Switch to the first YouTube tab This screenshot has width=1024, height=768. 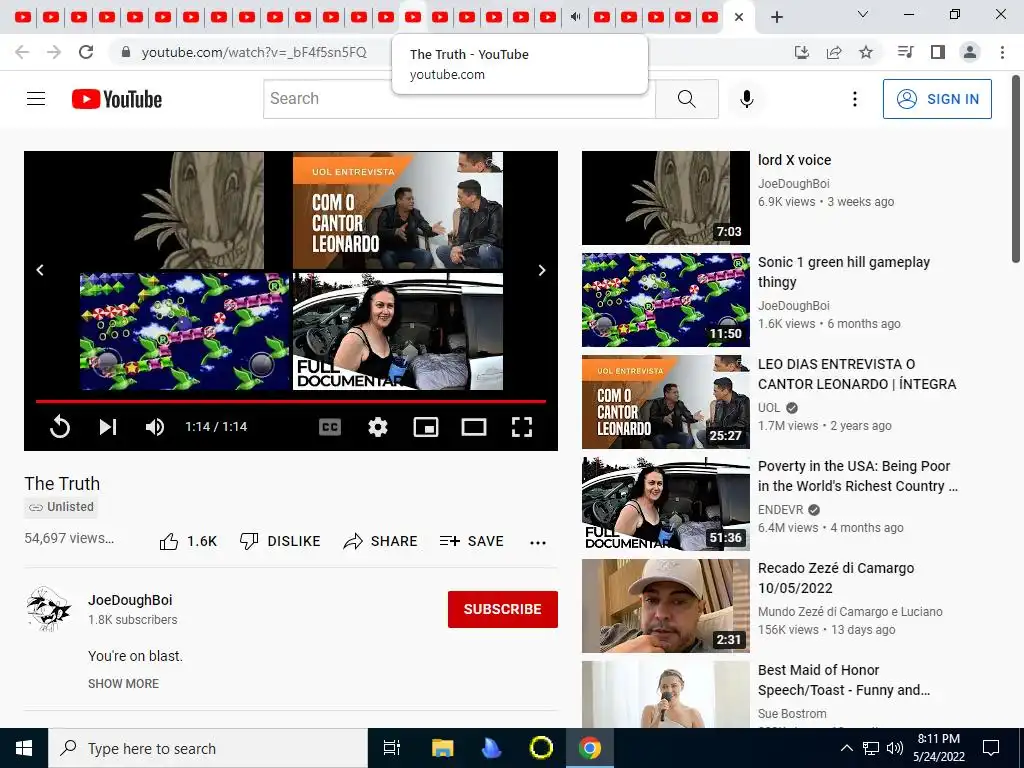23,17
